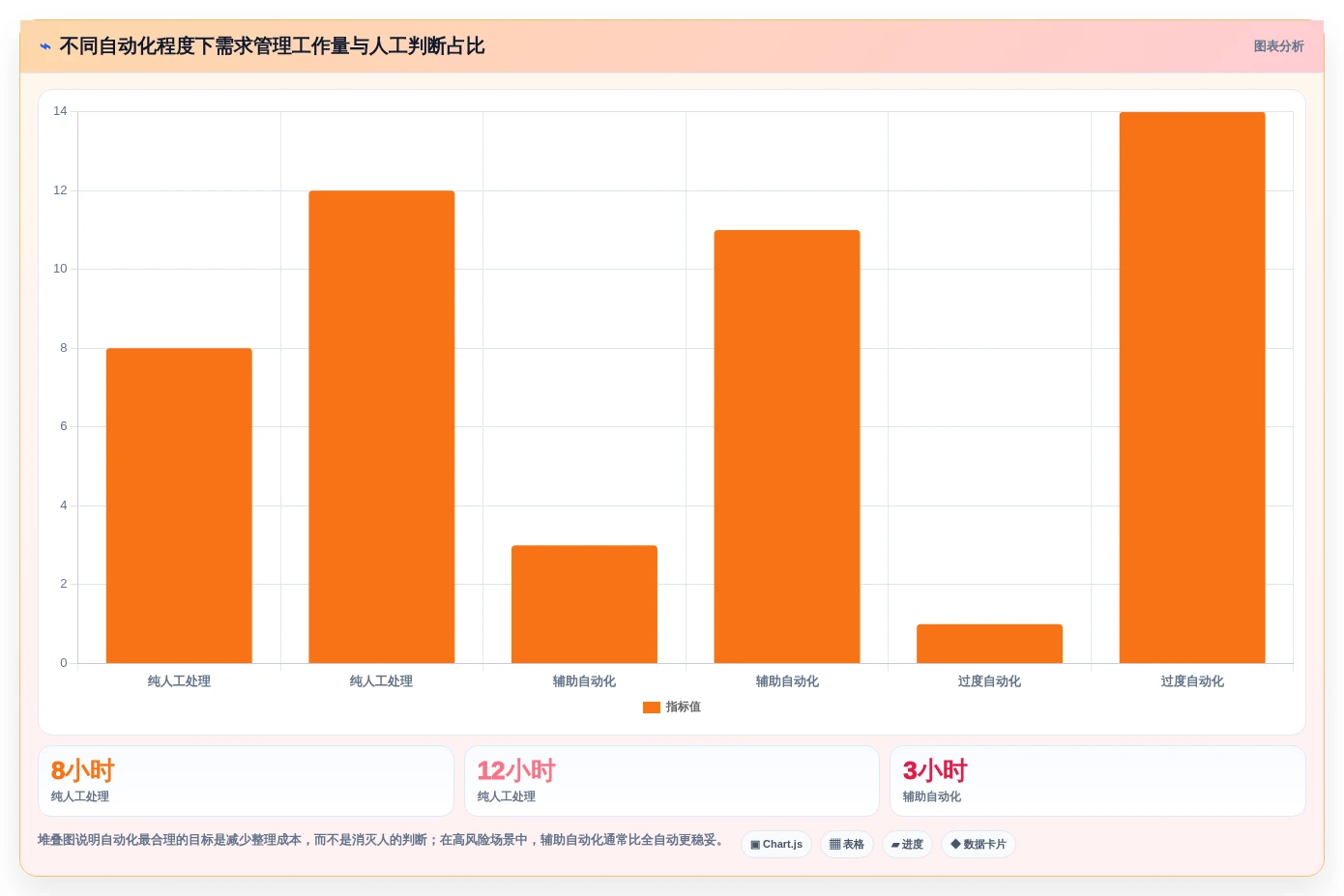Click the y-axis label 14
The width and height of the screenshot is (1344, 896).
(60, 111)
